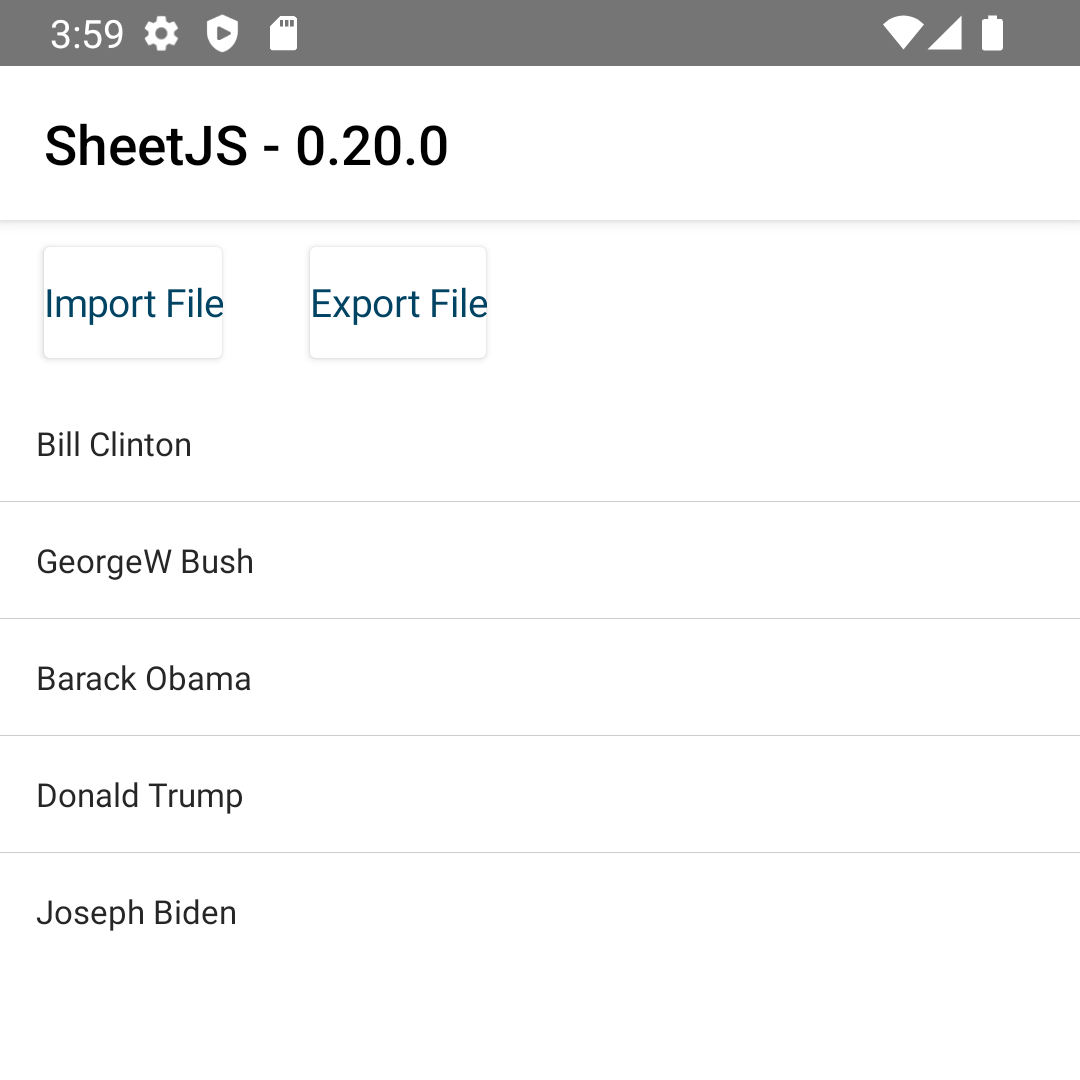Click the divider between Trump and Biden rows
The image size is (1080, 1080).
click(540, 853)
